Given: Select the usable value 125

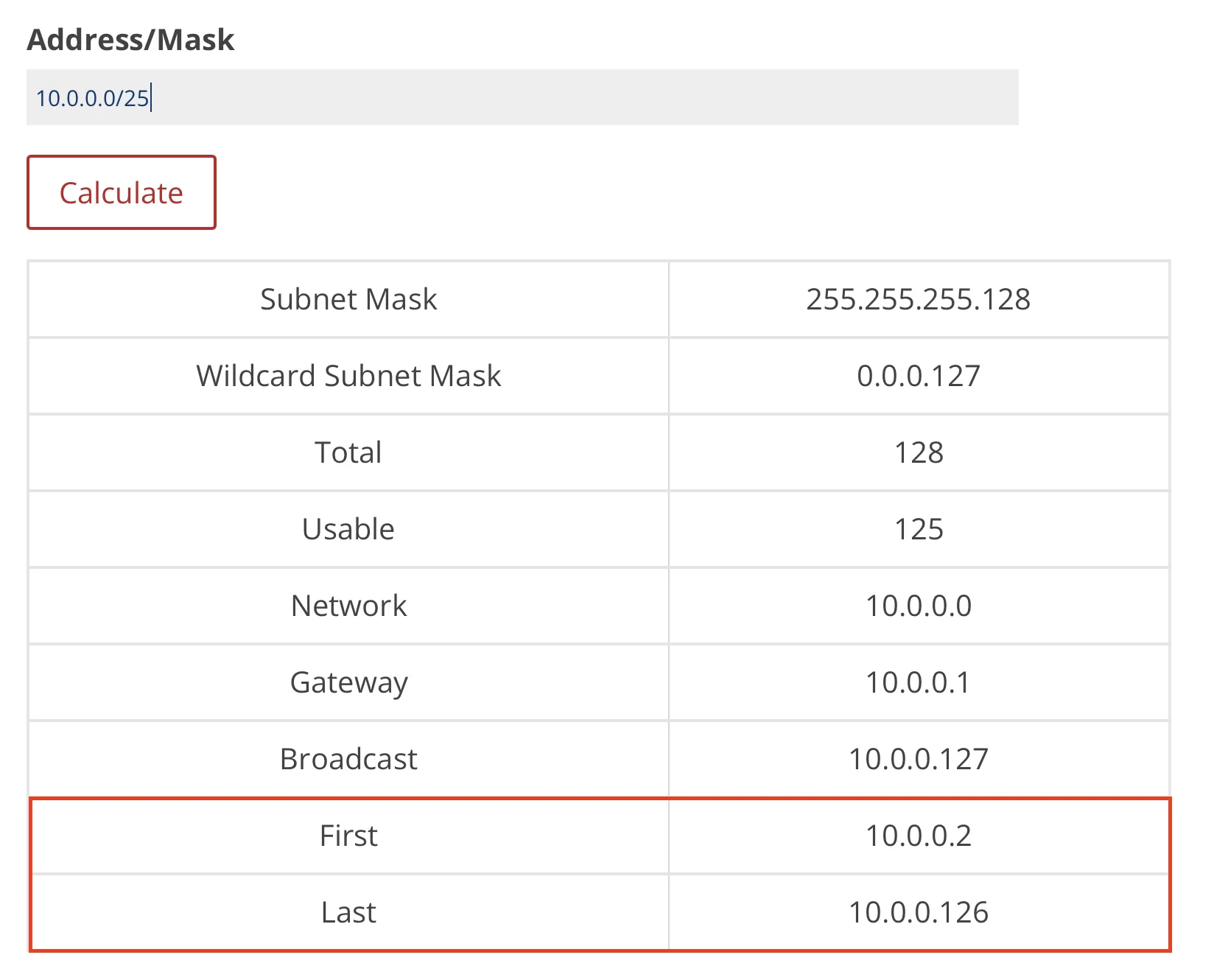Looking at the screenshot, I should click(x=918, y=529).
